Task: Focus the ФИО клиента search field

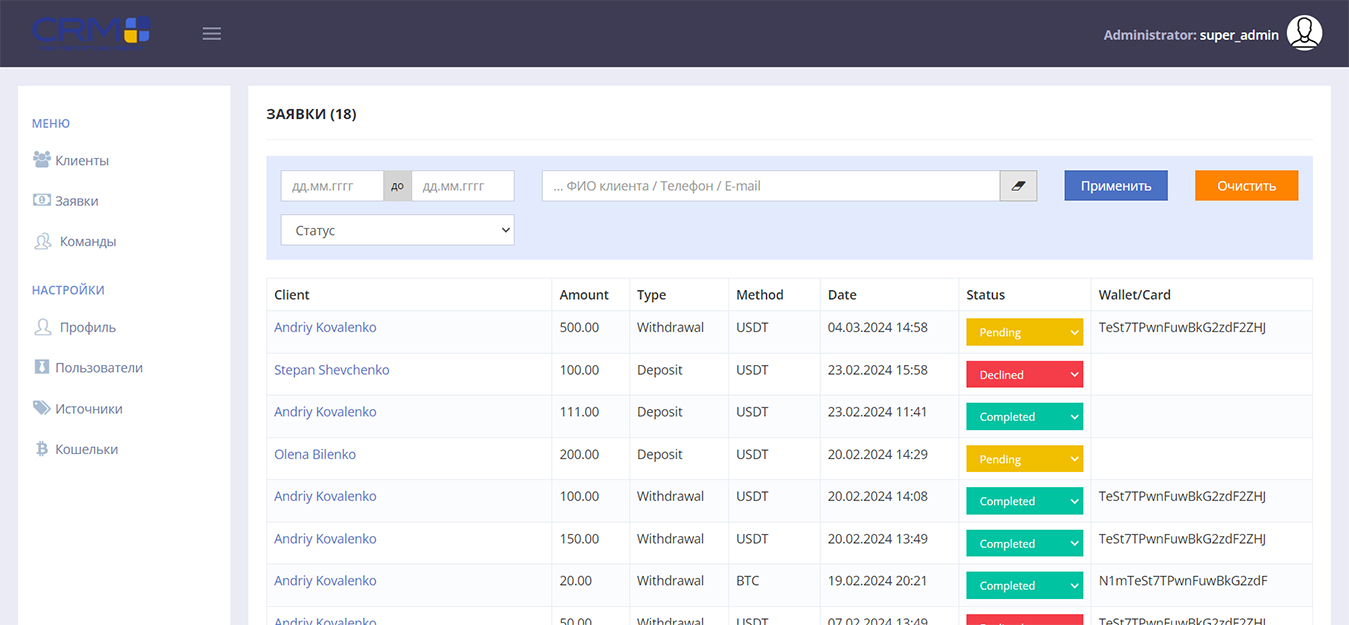Action: point(770,186)
